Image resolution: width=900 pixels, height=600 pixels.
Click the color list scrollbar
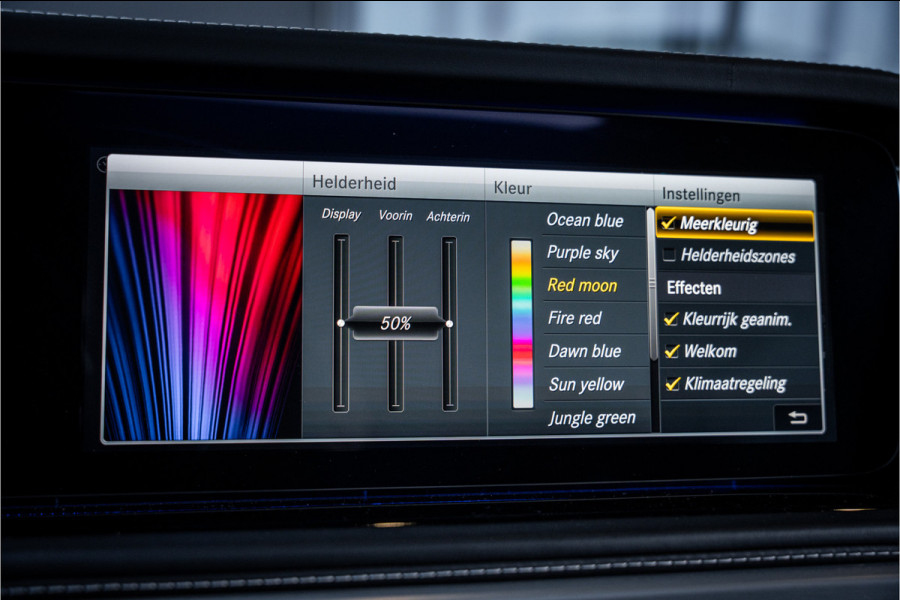(652, 283)
